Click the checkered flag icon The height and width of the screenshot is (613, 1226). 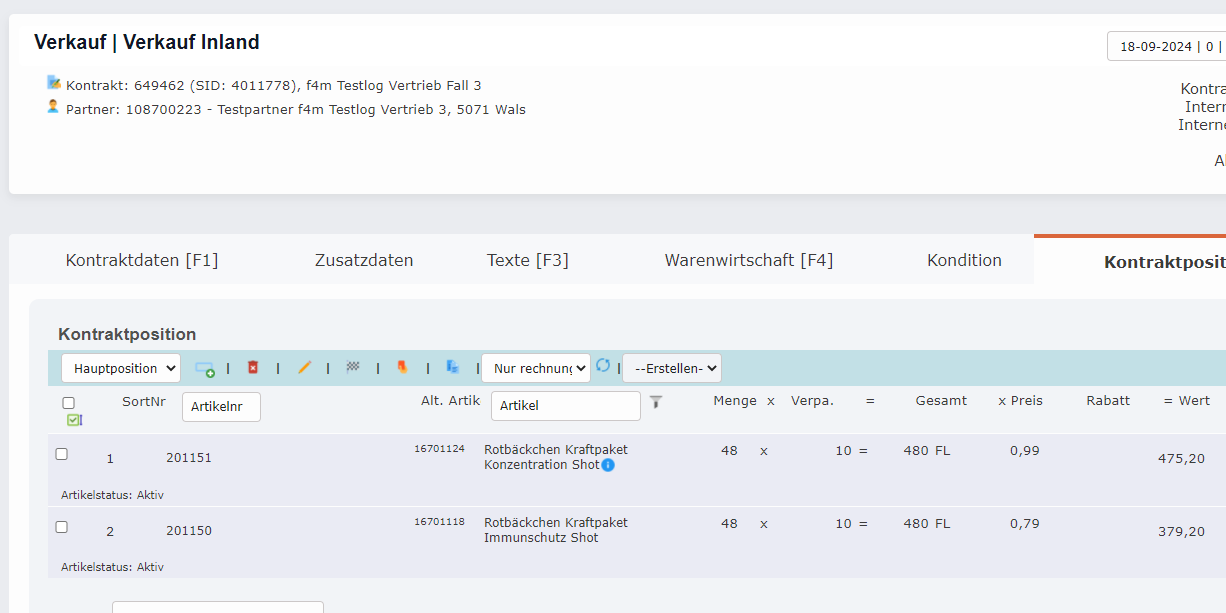[352, 368]
